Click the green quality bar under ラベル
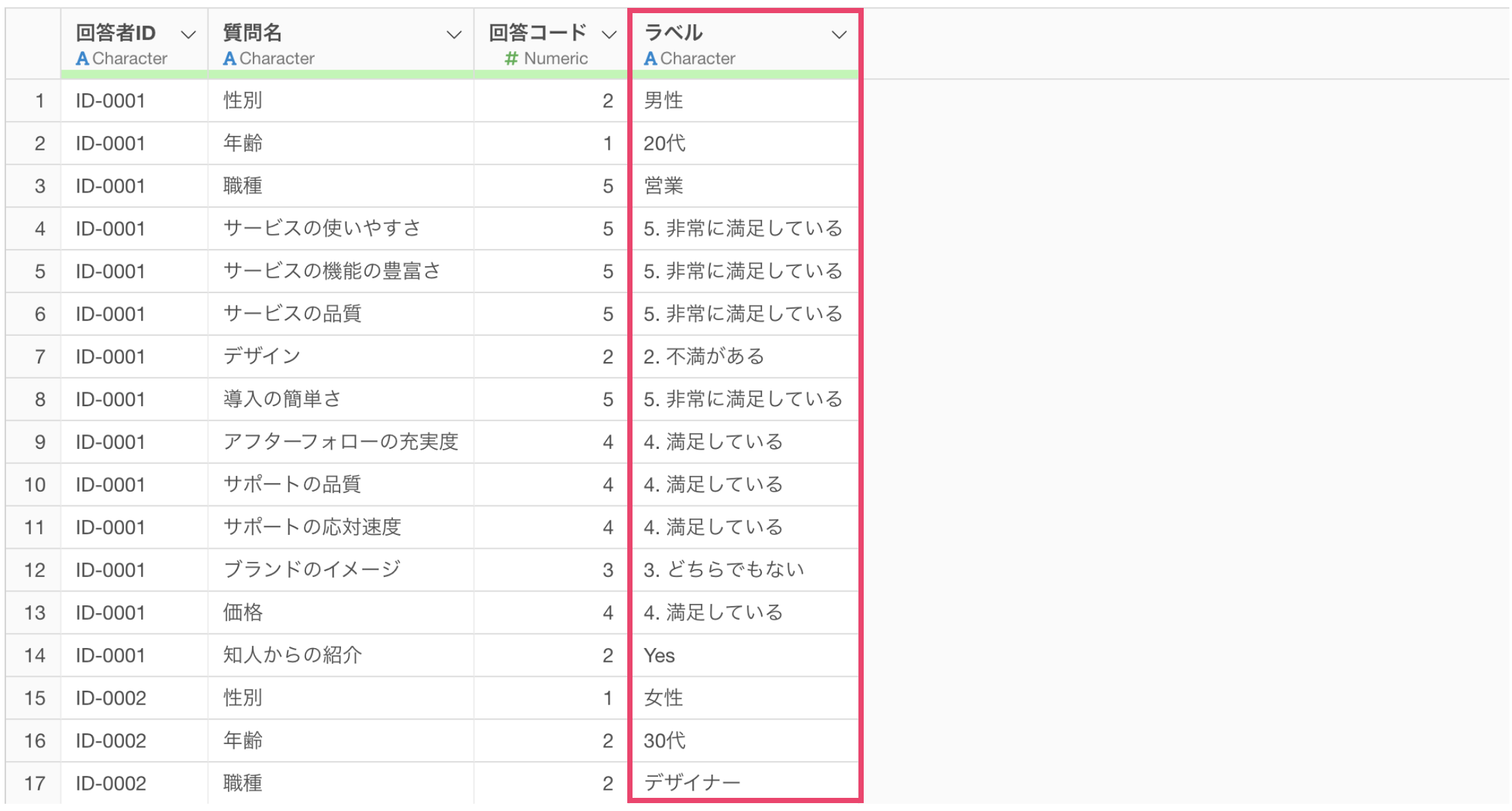 coord(744,75)
